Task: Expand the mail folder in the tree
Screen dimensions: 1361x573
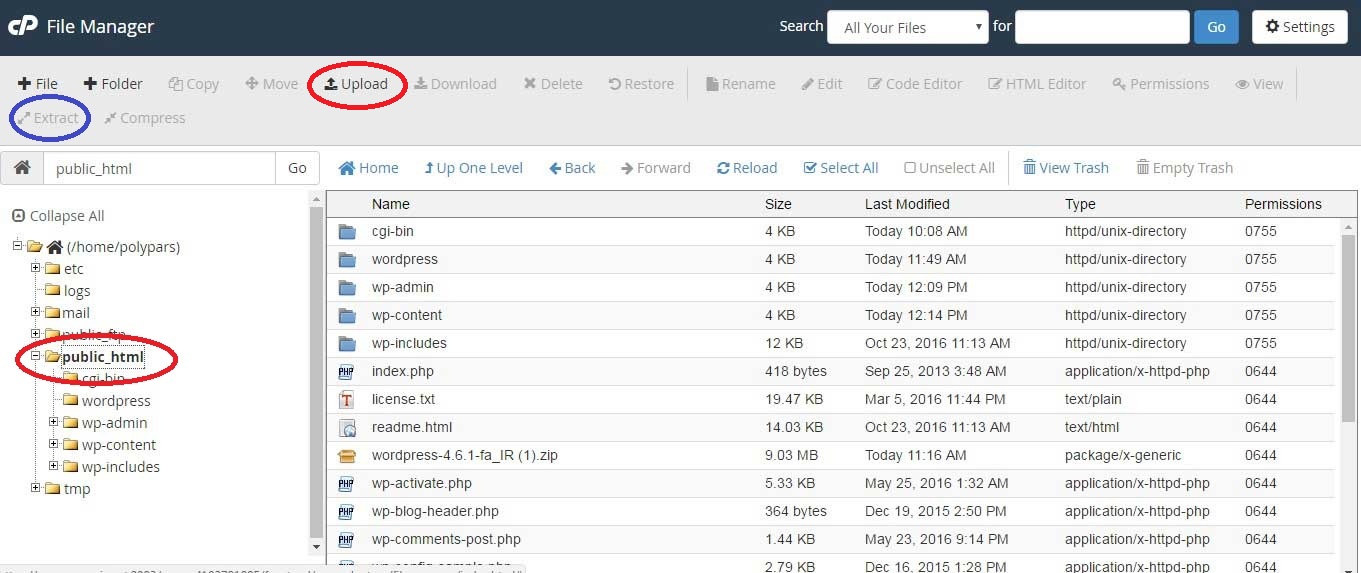Action: [36, 312]
